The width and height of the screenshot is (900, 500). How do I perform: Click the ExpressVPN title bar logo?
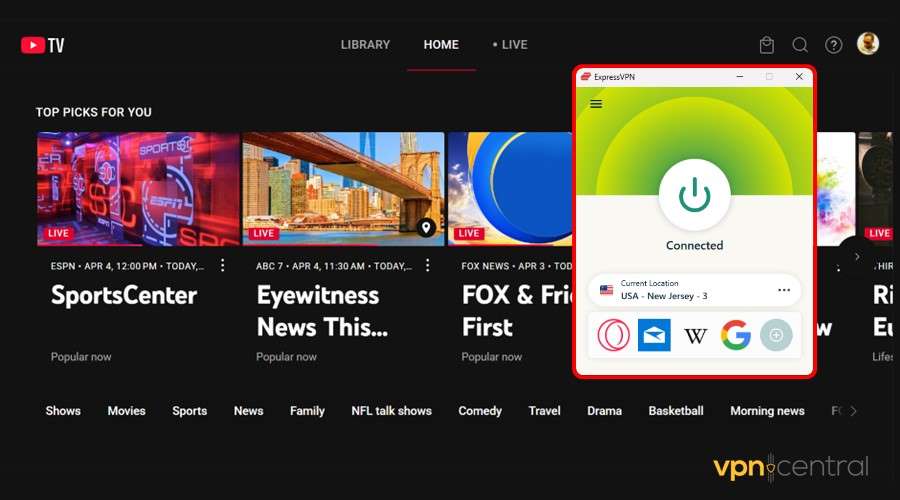click(x=585, y=76)
